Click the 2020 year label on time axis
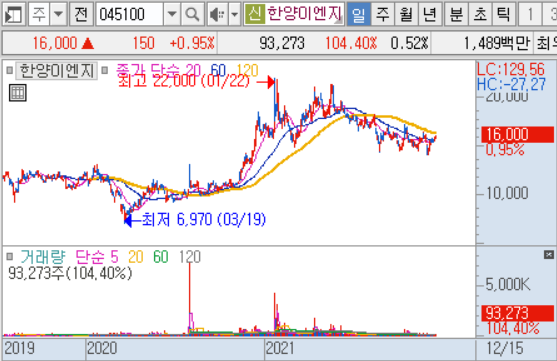 [102, 348]
